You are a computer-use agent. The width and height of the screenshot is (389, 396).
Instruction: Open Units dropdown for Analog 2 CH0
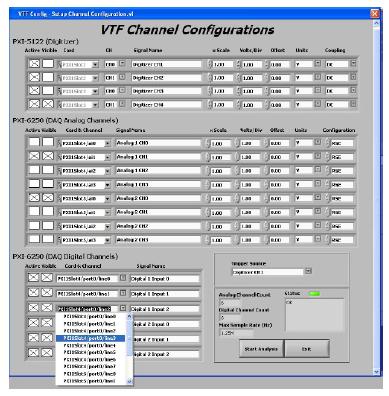click(x=318, y=197)
